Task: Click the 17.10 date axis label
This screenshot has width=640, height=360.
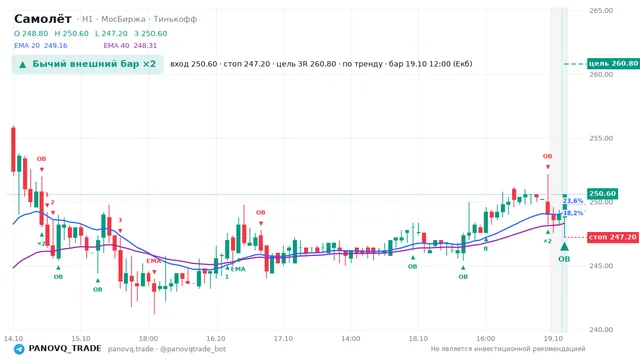Action: 283,339
